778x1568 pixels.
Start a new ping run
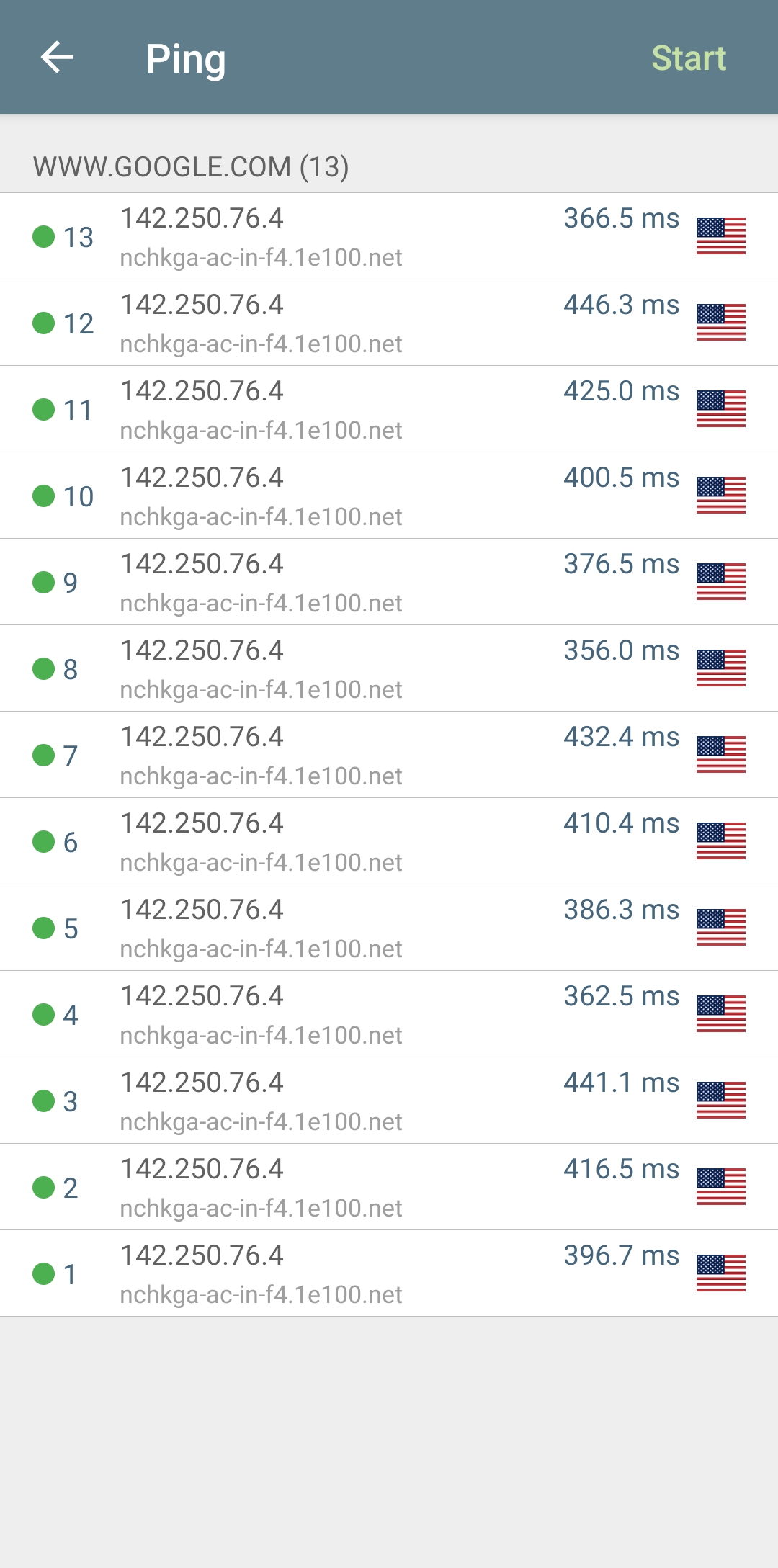[x=689, y=58]
